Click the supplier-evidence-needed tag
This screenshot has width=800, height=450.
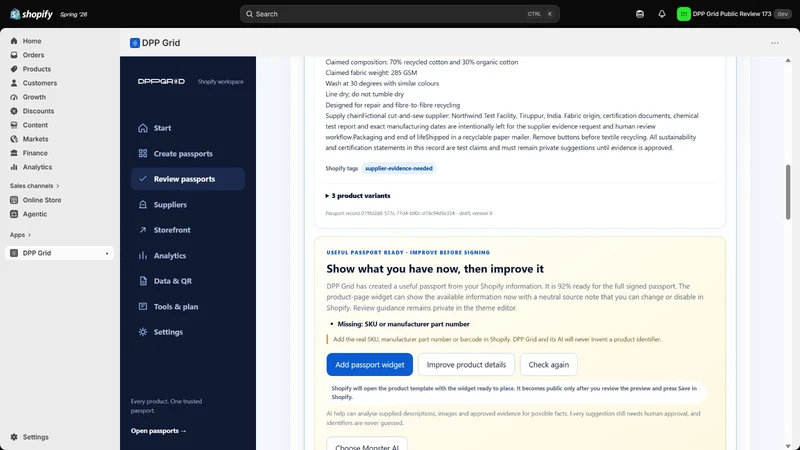[398, 168]
